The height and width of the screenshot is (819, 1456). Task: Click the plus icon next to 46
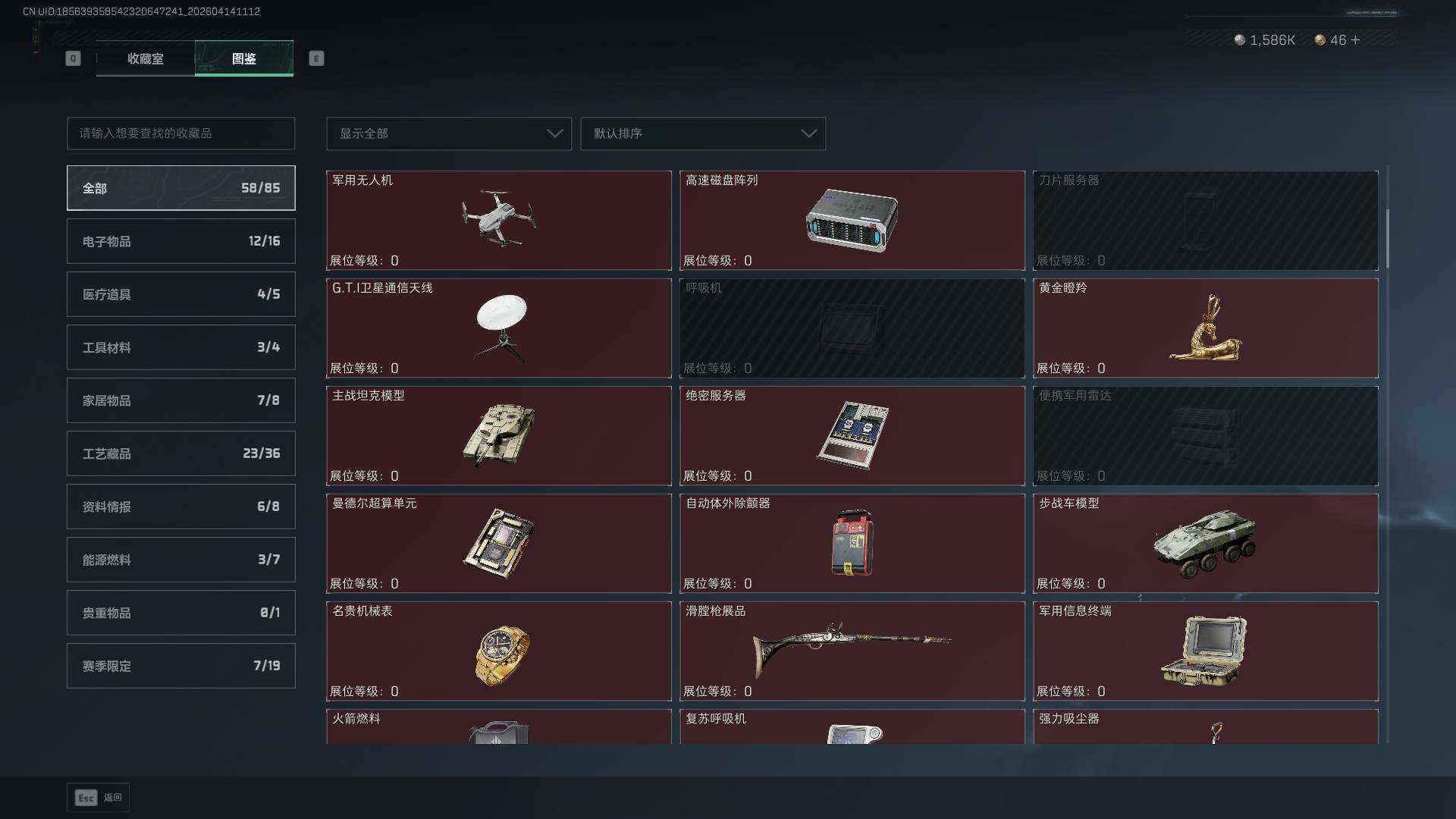click(1355, 40)
